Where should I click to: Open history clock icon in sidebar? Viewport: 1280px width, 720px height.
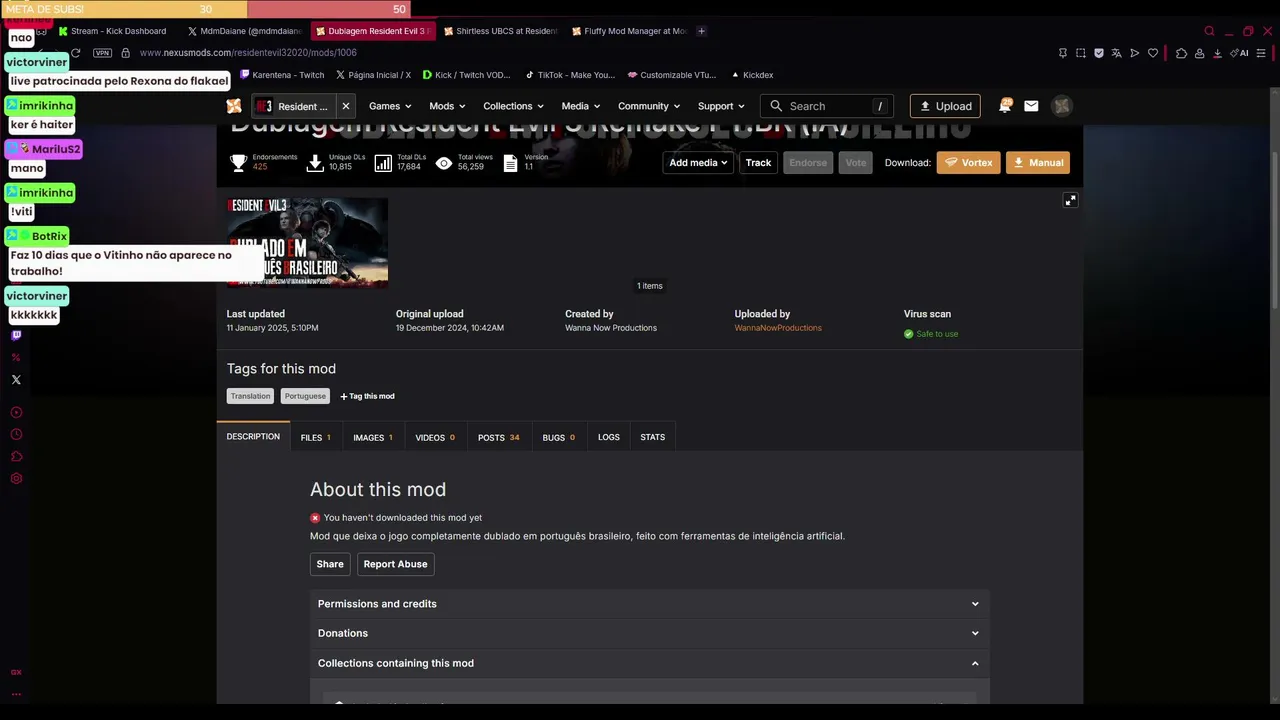(16, 434)
